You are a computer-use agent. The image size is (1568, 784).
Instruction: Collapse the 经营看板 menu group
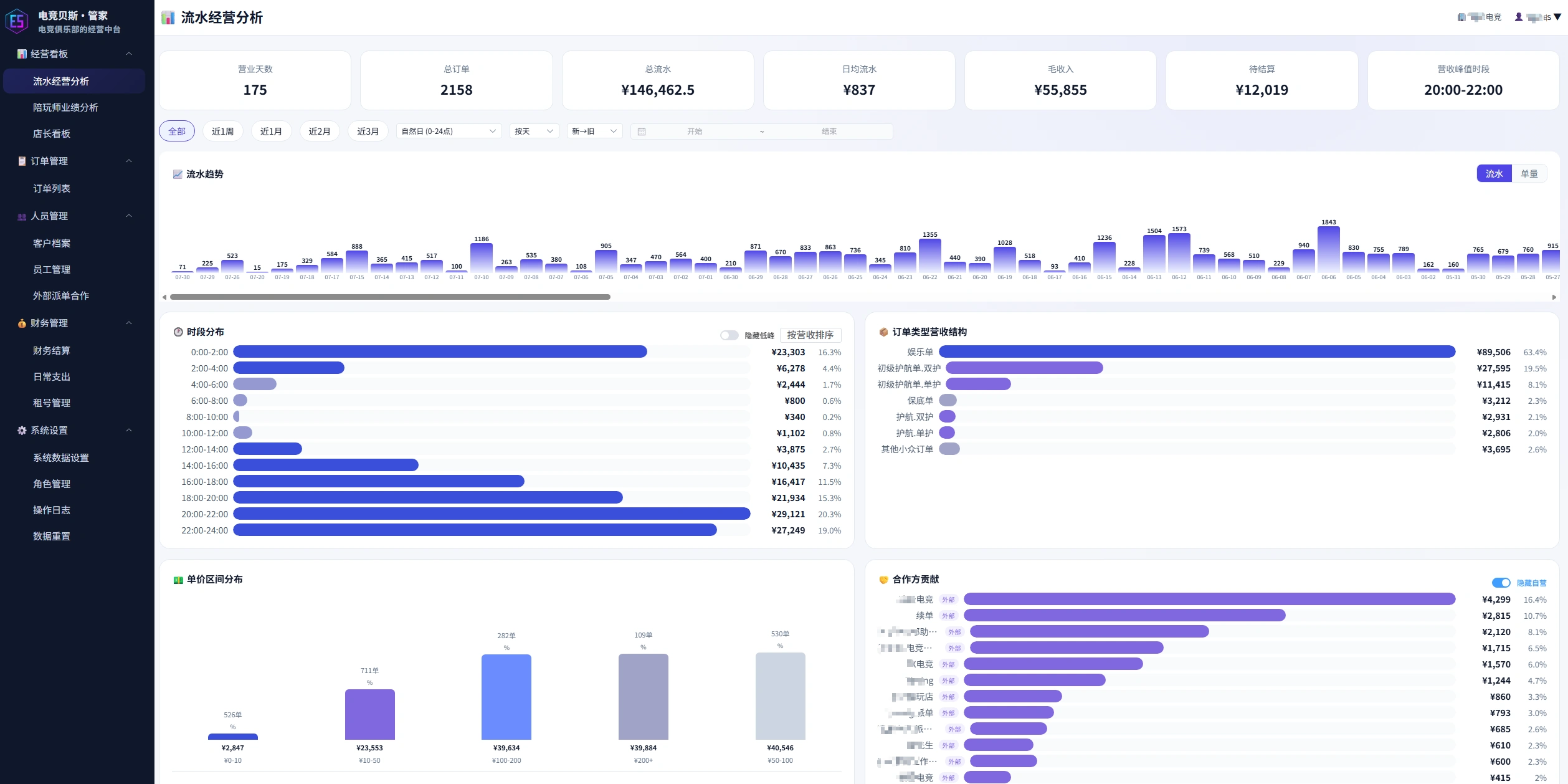(129, 54)
